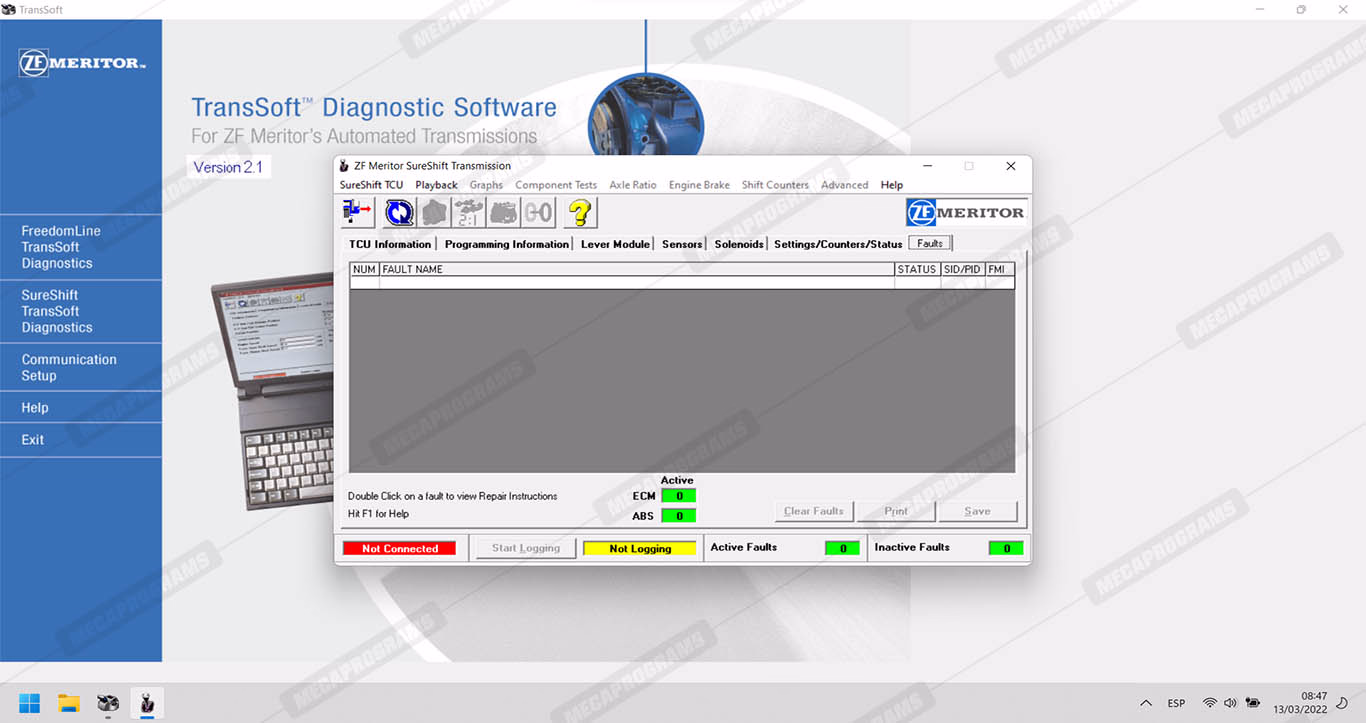1366x723 pixels.
Task: Open the Playback menu
Action: [436, 185]
